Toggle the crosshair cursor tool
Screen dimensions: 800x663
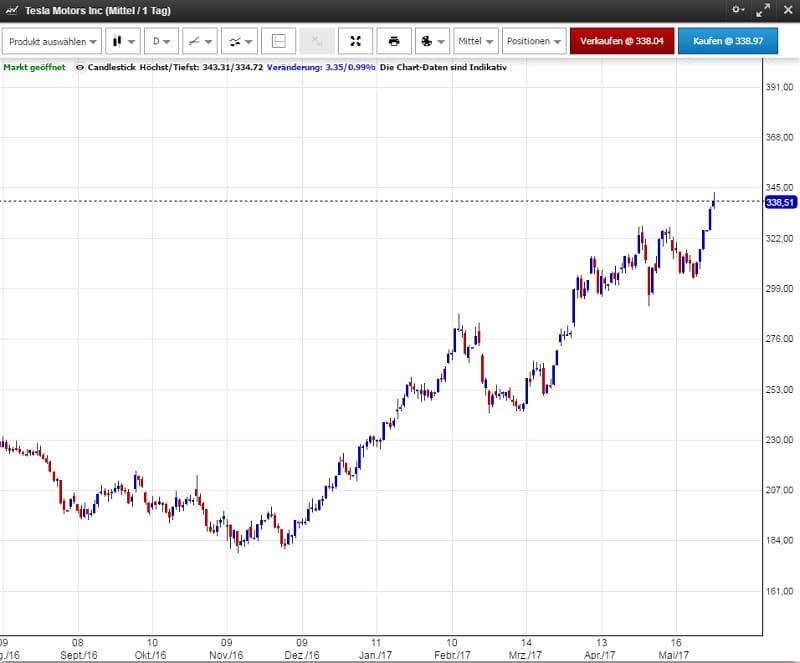pyautogui.click(x=279, y=42)
